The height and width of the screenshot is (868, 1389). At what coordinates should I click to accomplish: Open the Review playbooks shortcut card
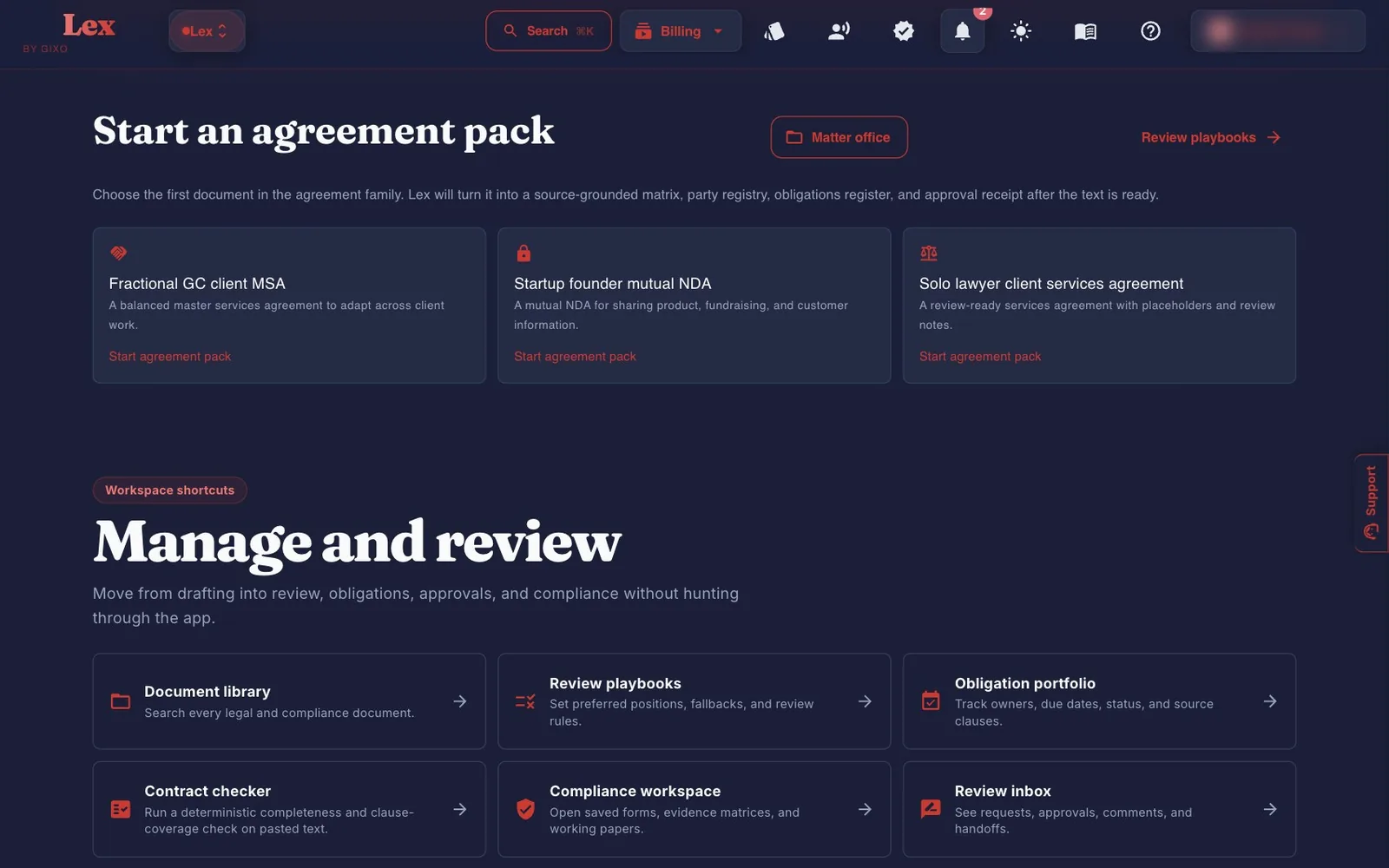(x=694, y=701)
